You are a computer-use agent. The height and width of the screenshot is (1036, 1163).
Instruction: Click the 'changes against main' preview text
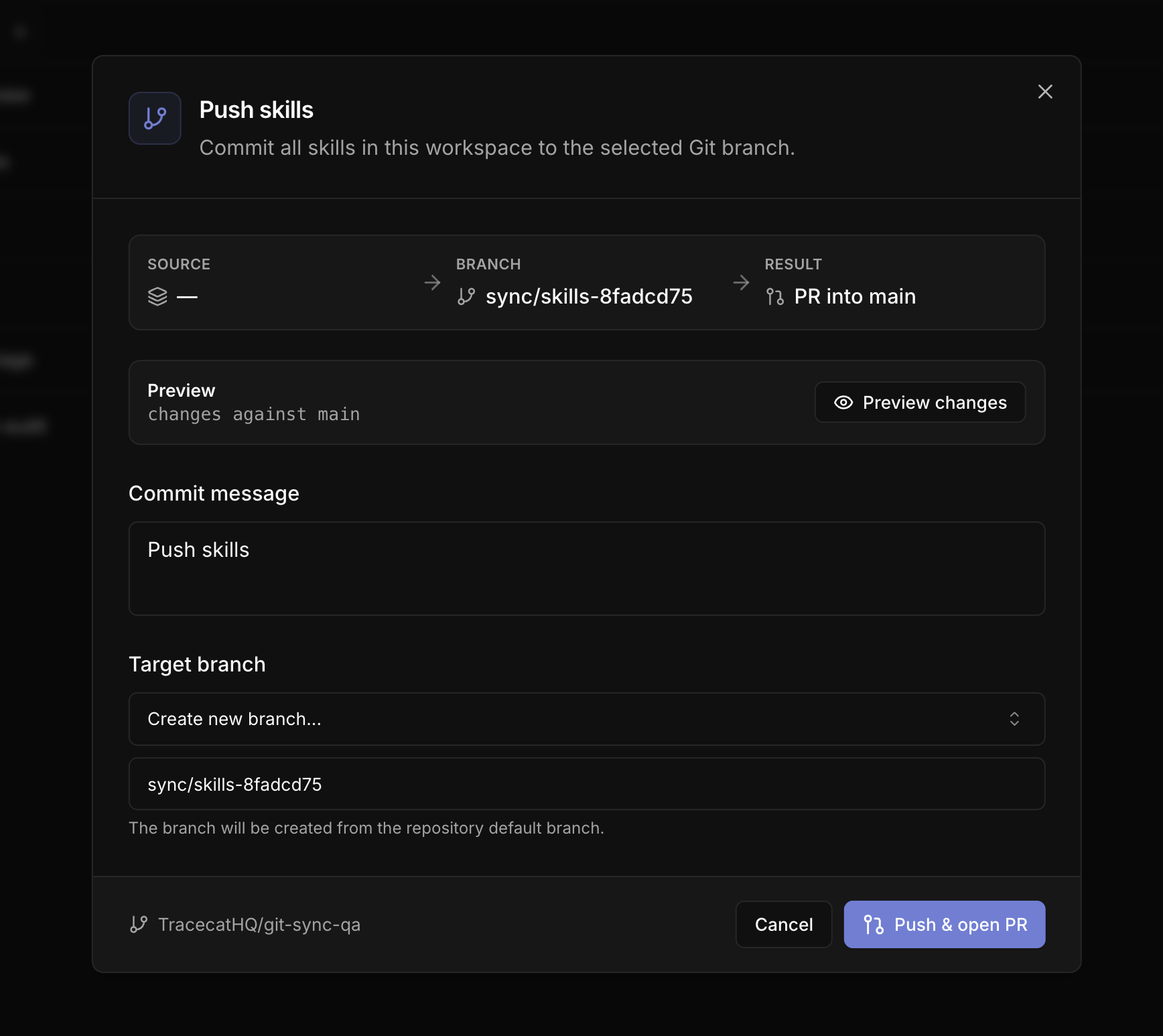(x=254, y=414)
